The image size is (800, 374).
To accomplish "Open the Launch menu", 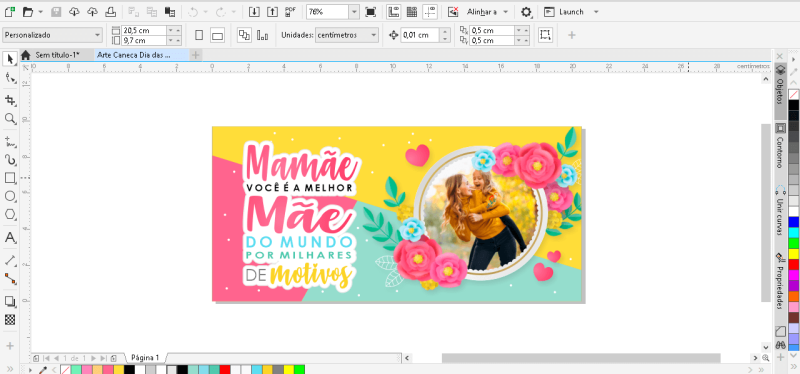I will (x=571, y=11).
